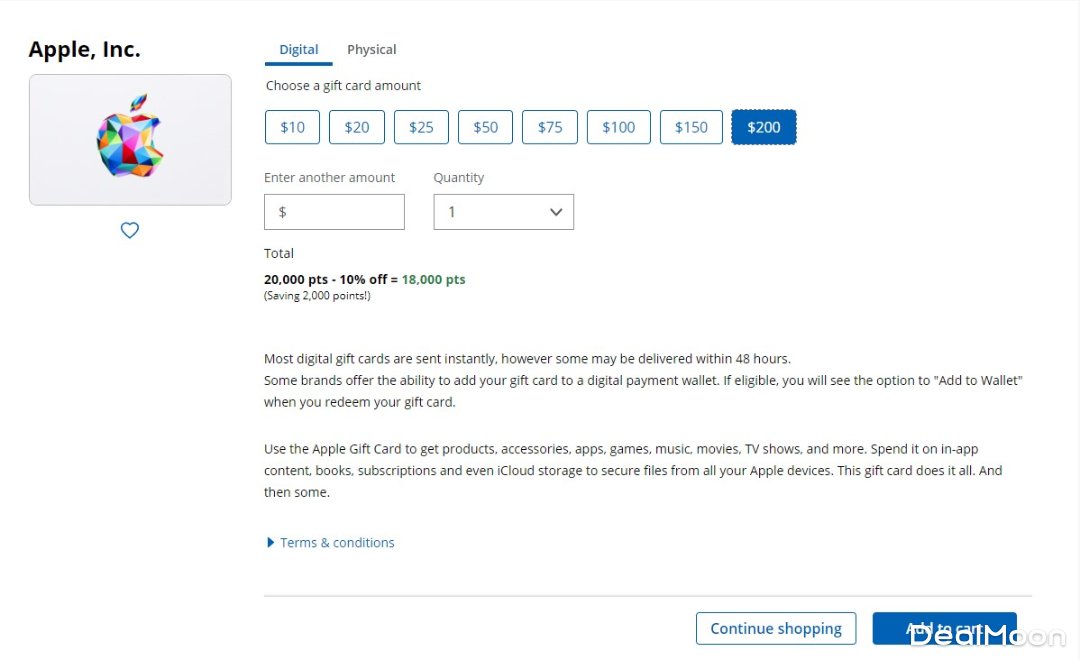Click the Enter another amount field
Viewport: 1080px width, 660px height.
[x=334, y=212]
